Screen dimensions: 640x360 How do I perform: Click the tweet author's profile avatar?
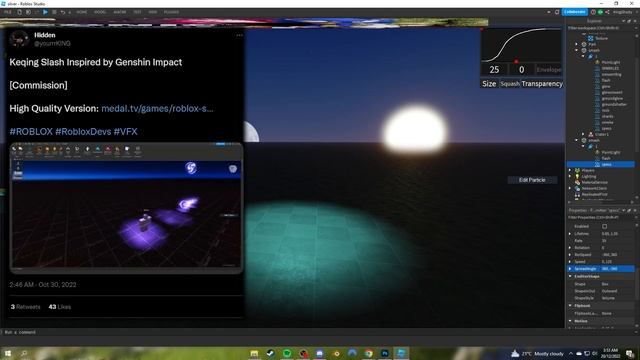19,39
